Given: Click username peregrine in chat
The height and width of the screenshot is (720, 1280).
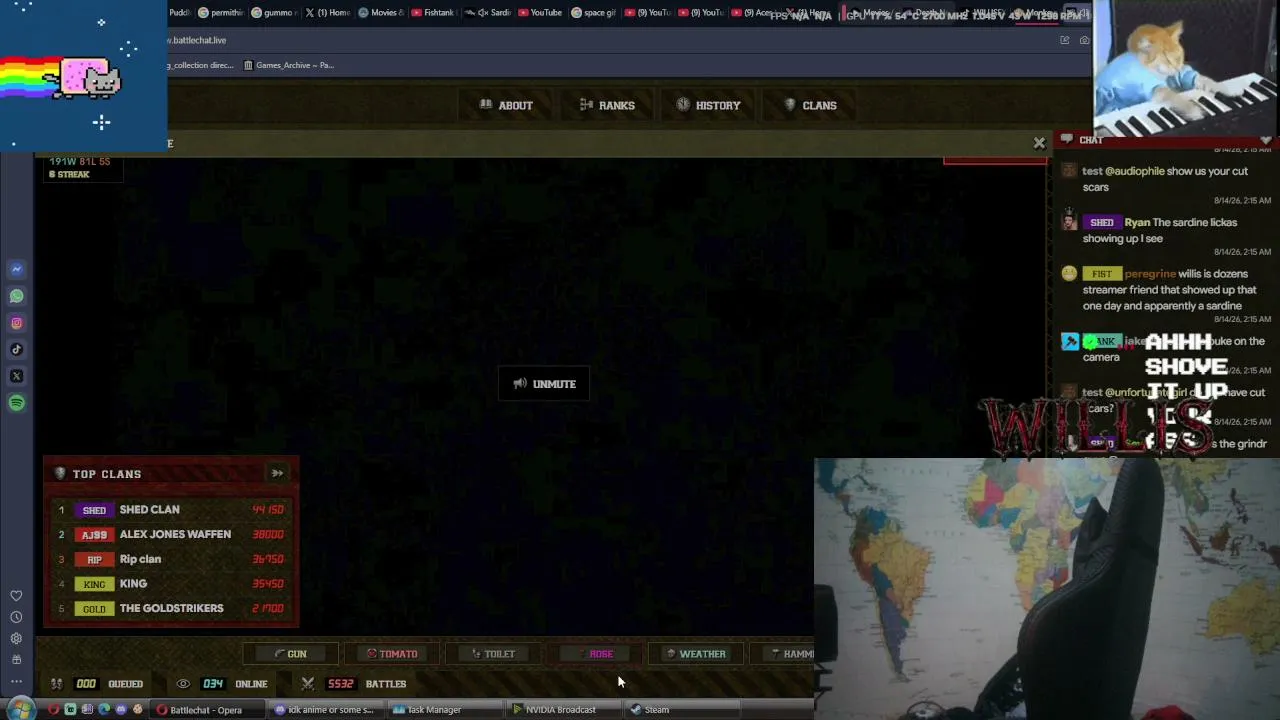Looking at the screenshot, I should coord(1150,274).
